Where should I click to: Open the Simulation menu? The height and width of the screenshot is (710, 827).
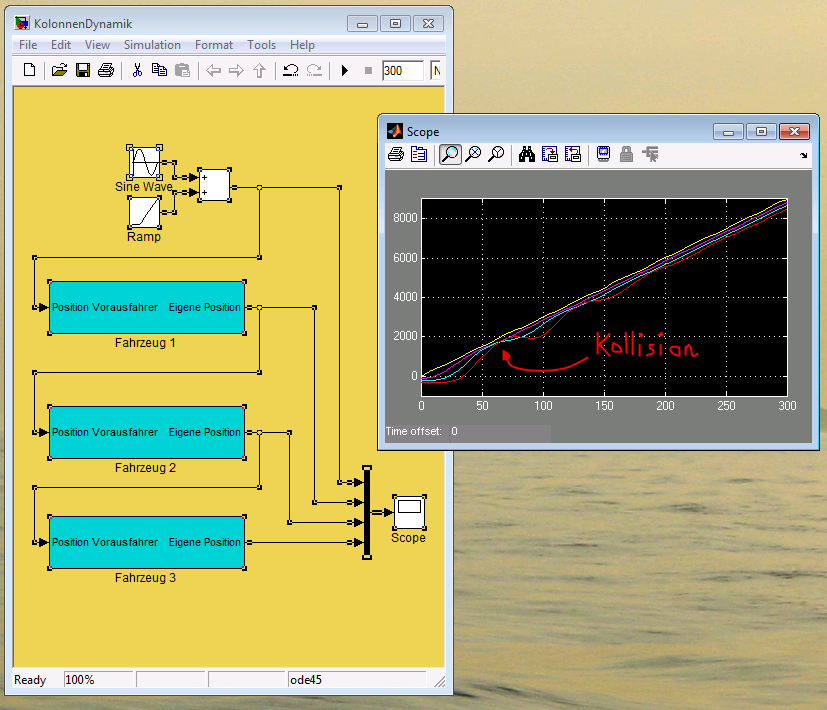pyautogui.click(x=152, y=45)
